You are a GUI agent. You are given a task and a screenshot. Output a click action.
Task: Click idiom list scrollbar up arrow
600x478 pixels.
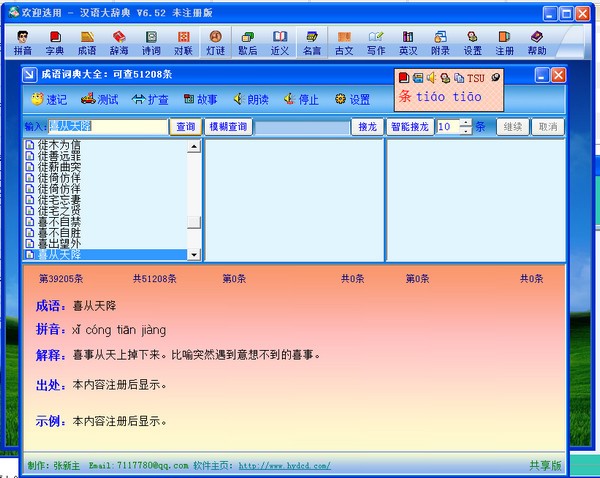point(194,146)
